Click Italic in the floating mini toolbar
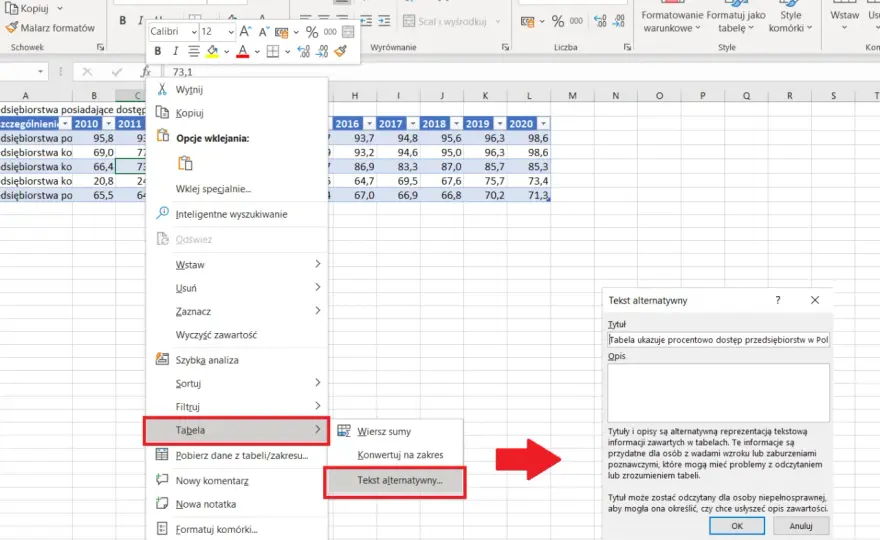The height and width of the screenshot is (540, 880). click(175, 51)
